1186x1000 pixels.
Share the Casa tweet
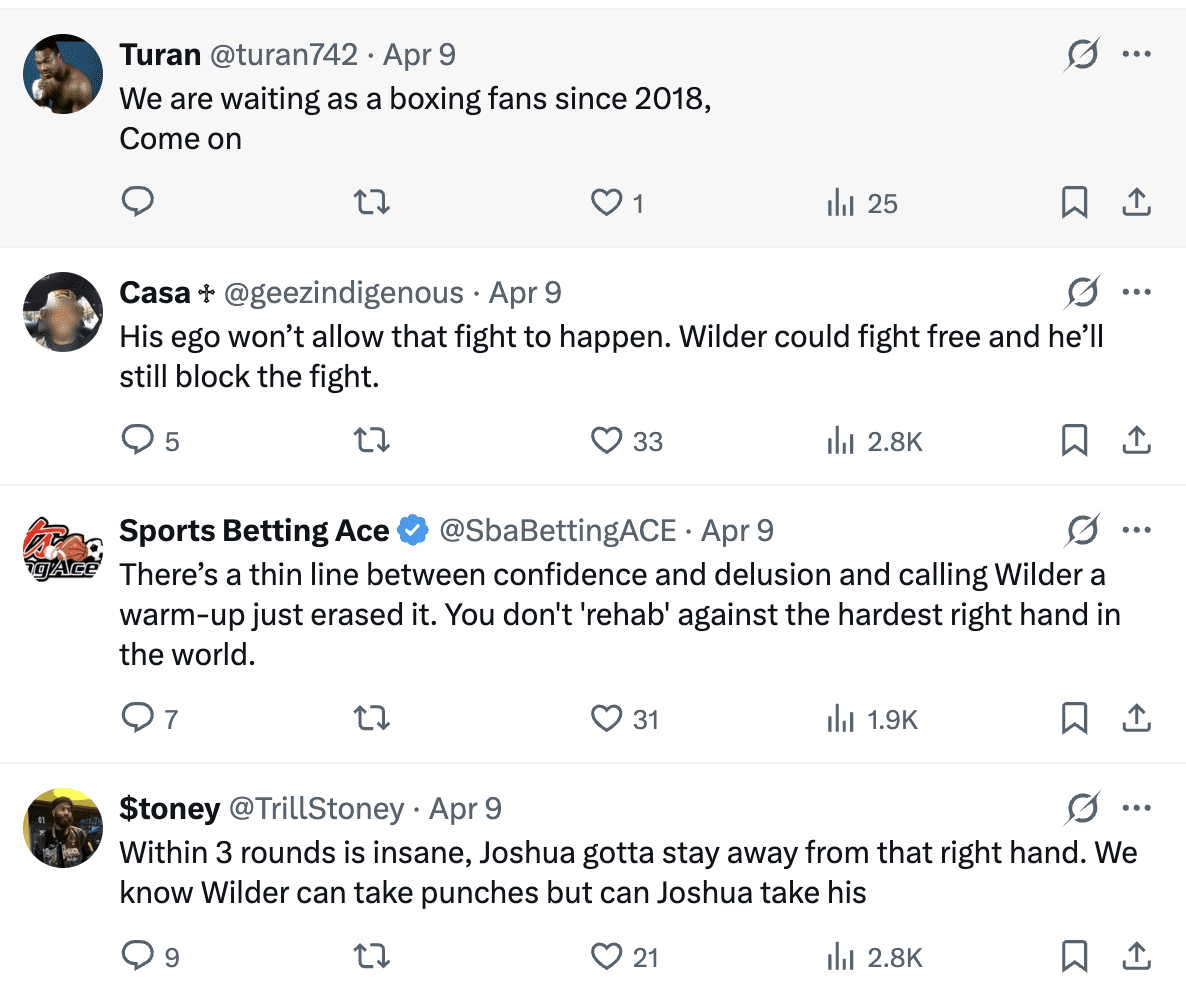pyautogui.click(x=1136, y=441)
